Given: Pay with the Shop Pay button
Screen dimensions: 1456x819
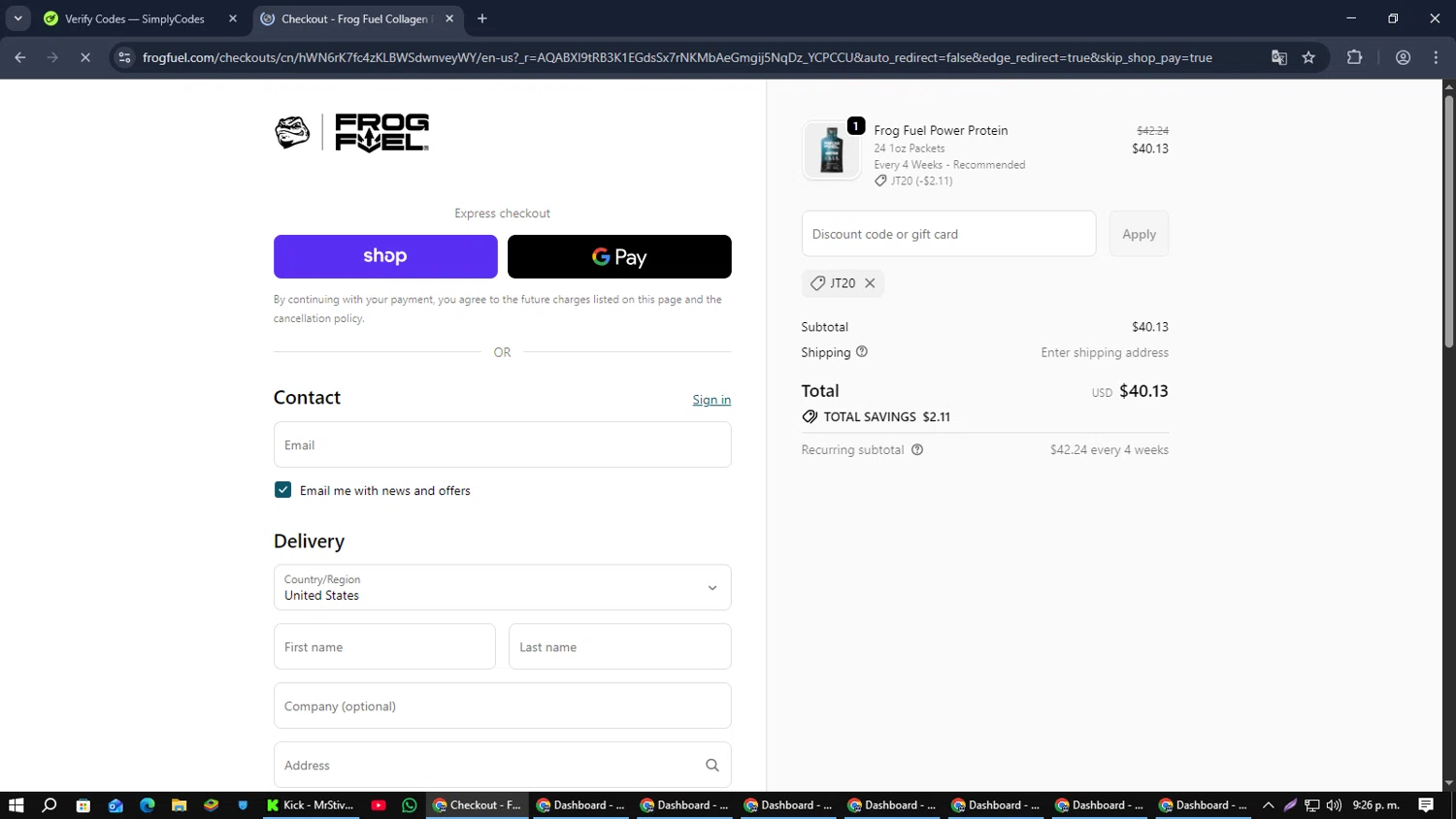Looking at the screenshot, I should click(x=385, y=256).
